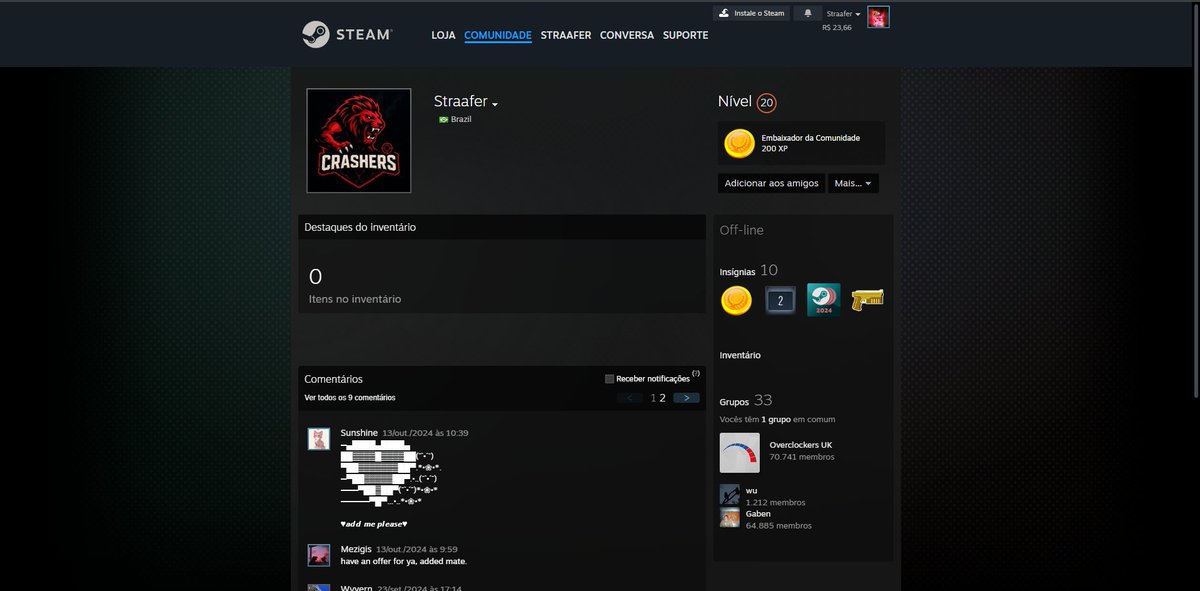Image resolution: width=1200 pixels, height=591 pixels.
Task: Open the SUPORTE menu
Action: (685, 35)
